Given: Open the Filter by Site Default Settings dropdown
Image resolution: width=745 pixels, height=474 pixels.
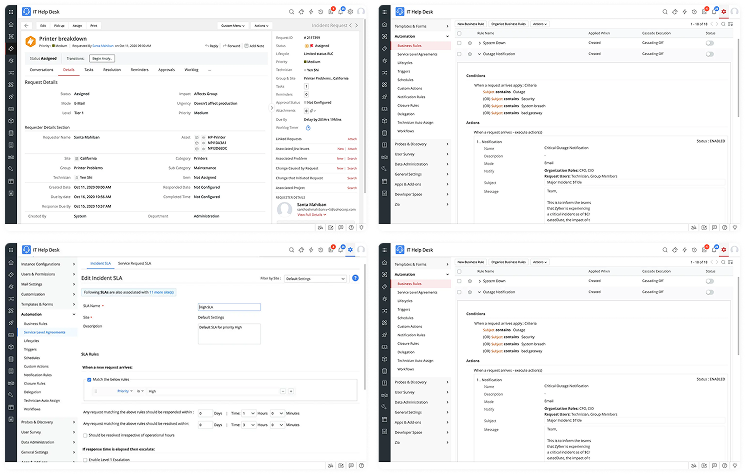Looking at the screenshot, I should 316,276.
